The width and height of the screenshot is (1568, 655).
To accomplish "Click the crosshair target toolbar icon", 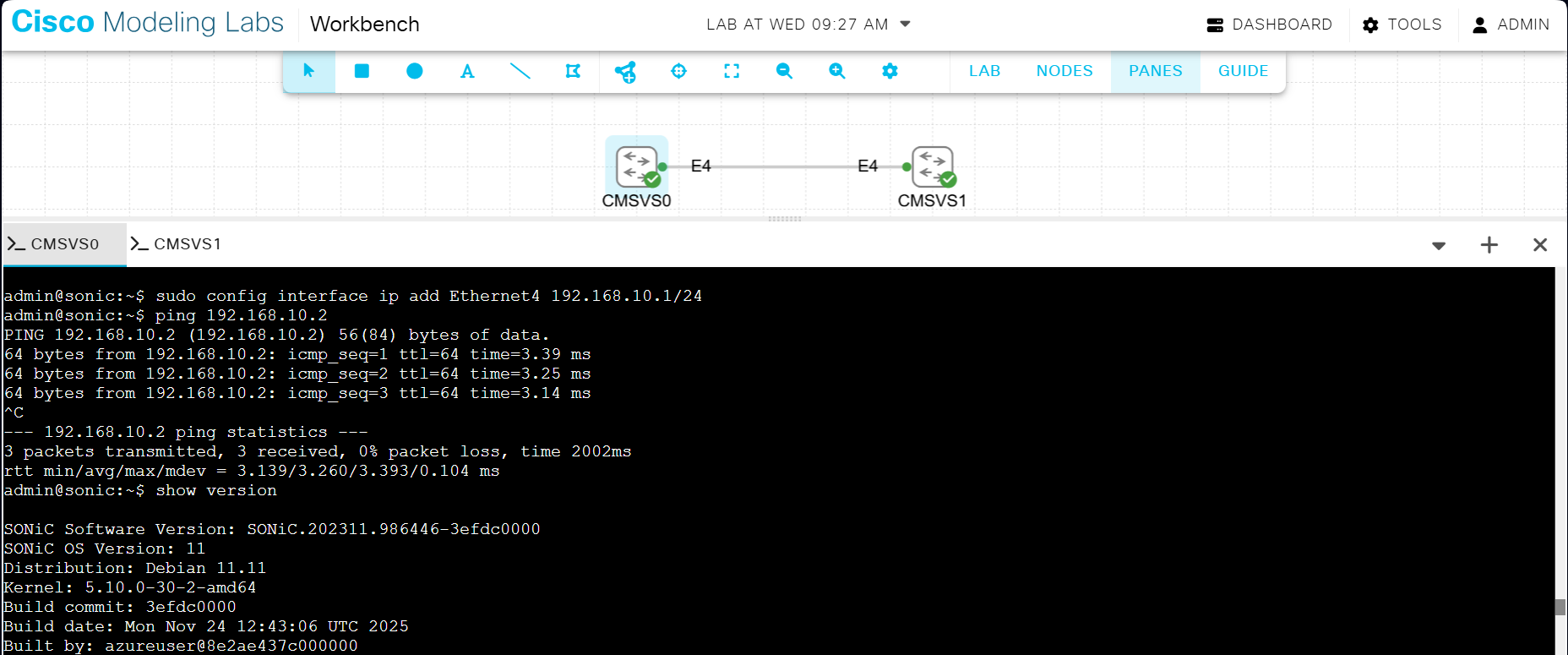I will tap(678, 71).
